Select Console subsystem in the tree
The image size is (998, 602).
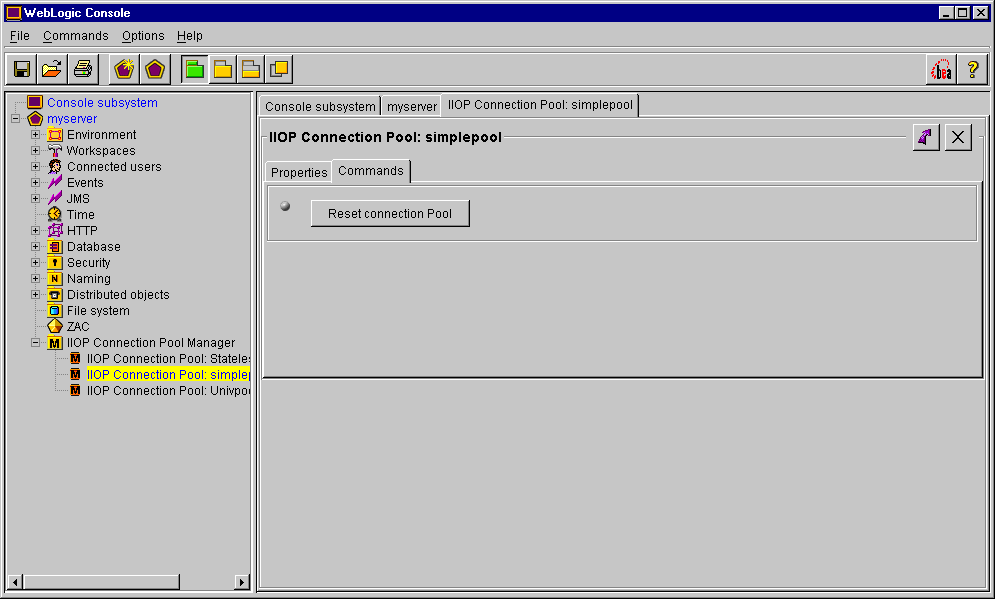[x=102, y=102]
